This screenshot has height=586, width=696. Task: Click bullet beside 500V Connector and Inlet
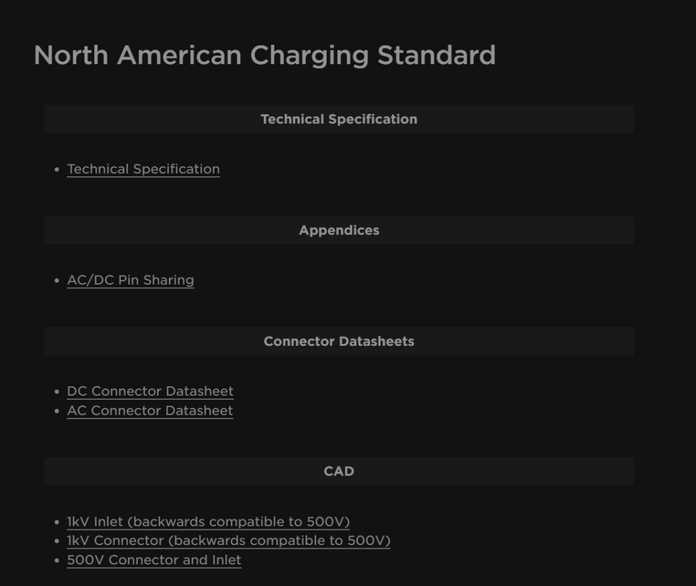[56, 560]
